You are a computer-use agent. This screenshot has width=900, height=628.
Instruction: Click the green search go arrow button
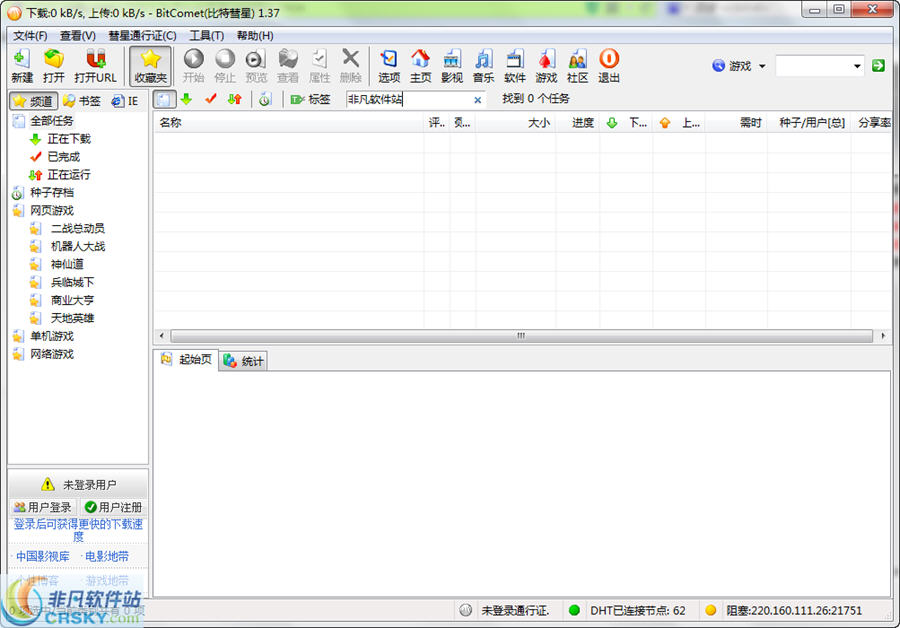click(878, 65)
